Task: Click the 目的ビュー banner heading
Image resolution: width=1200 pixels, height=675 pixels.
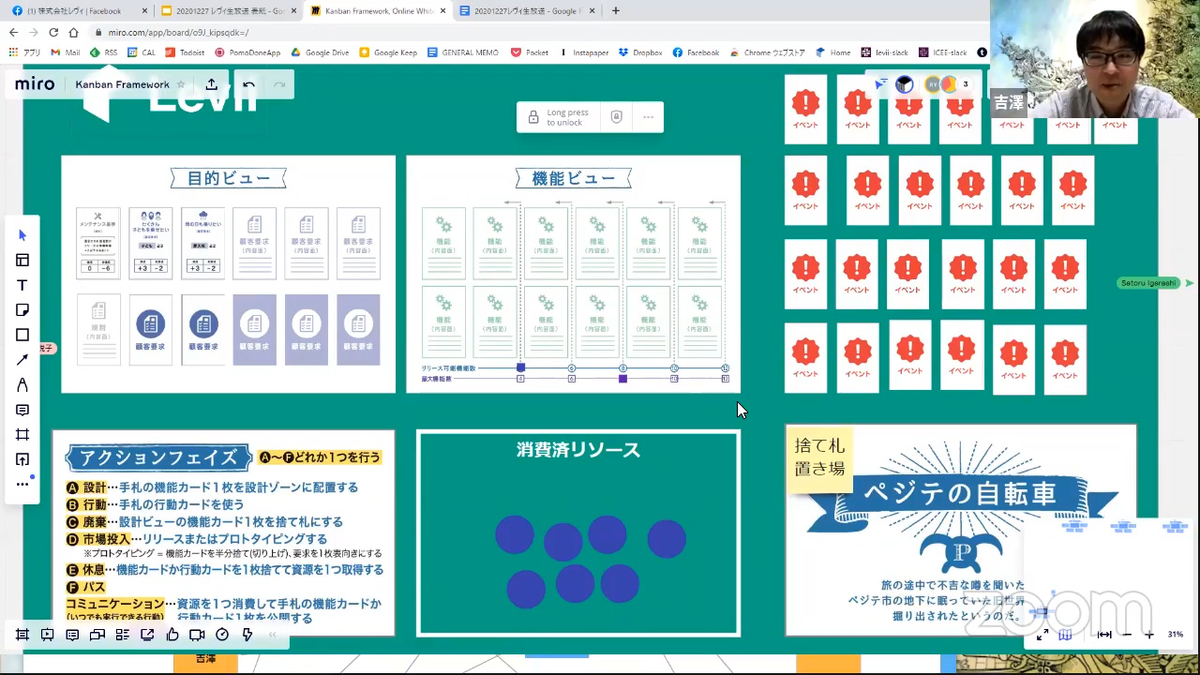Action: click(x=229, y=179)
